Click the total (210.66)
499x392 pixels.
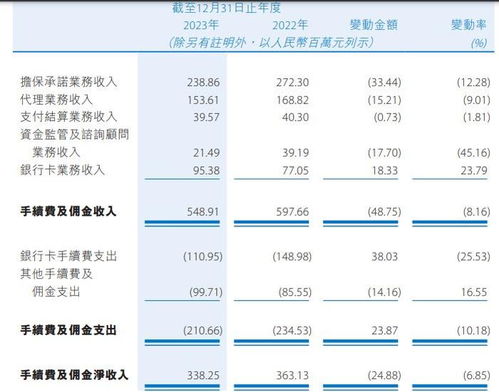point(203,331)
